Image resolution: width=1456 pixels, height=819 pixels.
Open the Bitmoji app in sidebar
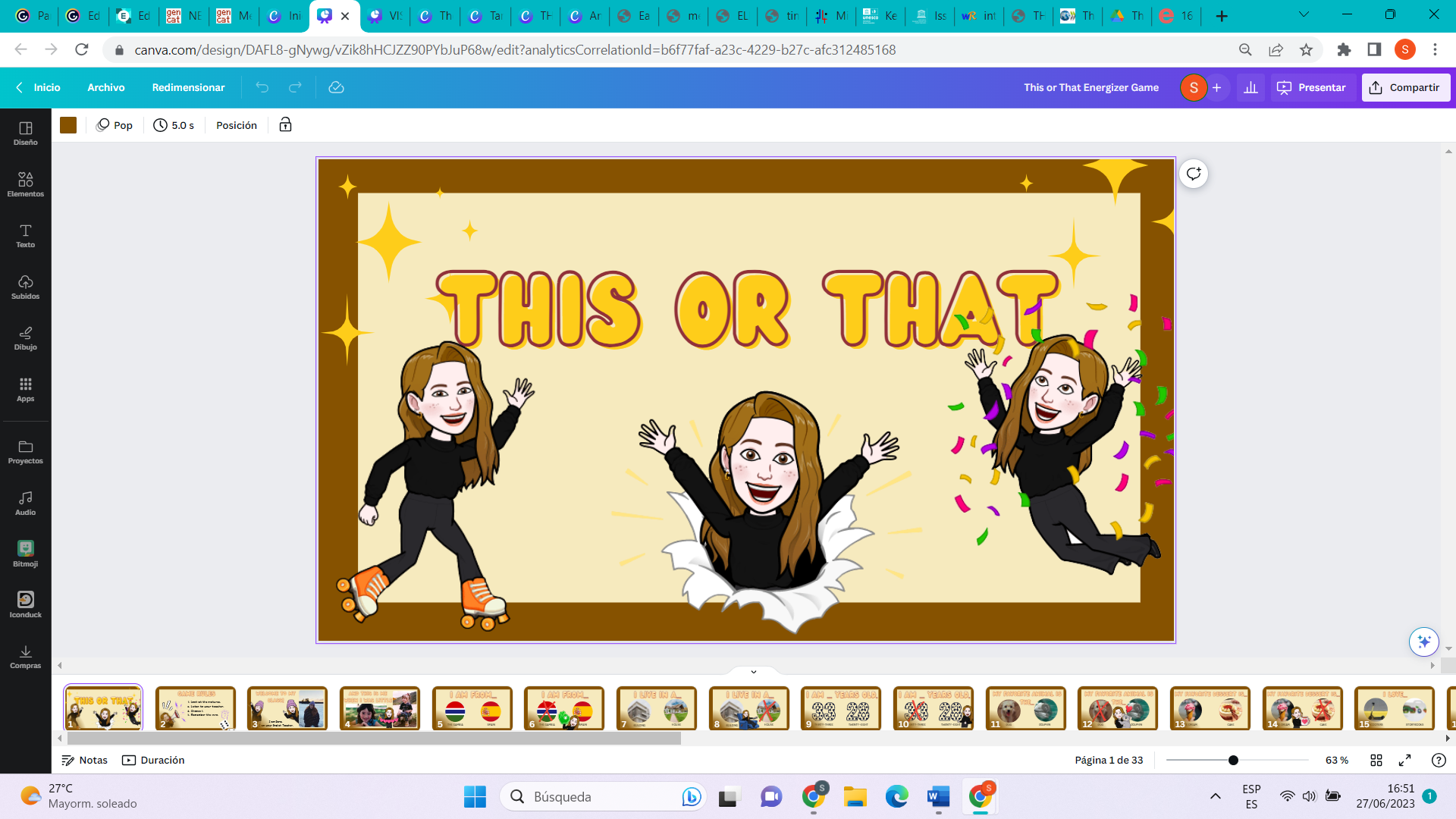[25, 554]
